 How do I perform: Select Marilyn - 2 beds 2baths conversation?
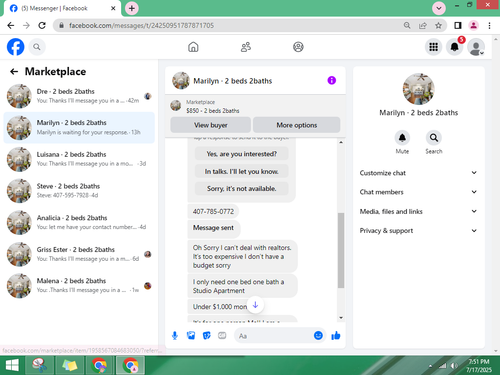tap(79, 128)
